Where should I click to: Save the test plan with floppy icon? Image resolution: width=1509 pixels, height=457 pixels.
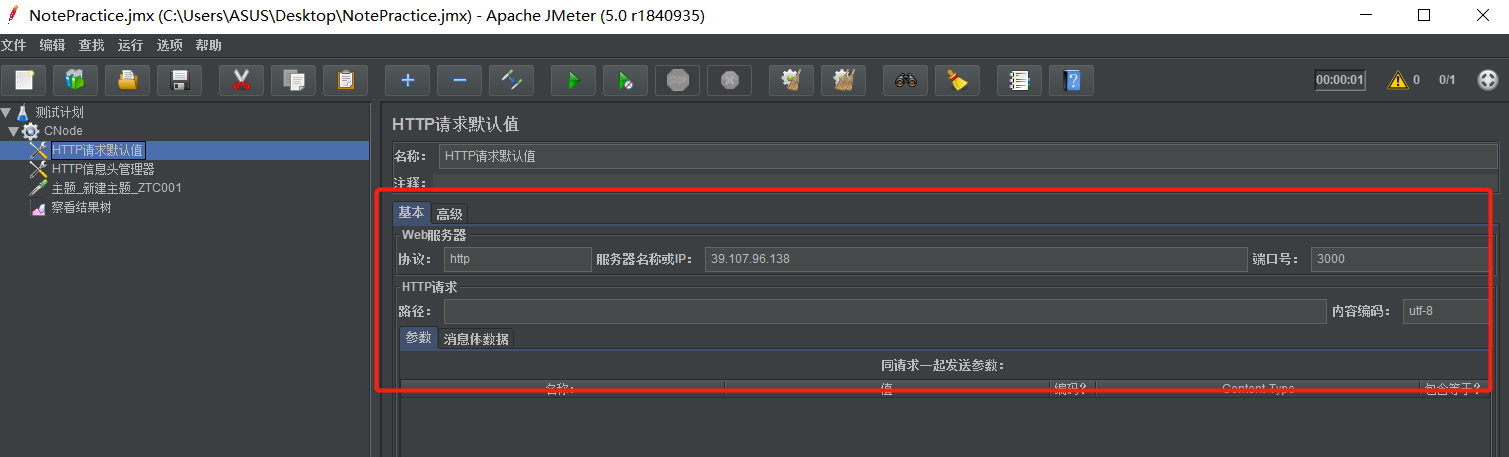tap(180, 80)
